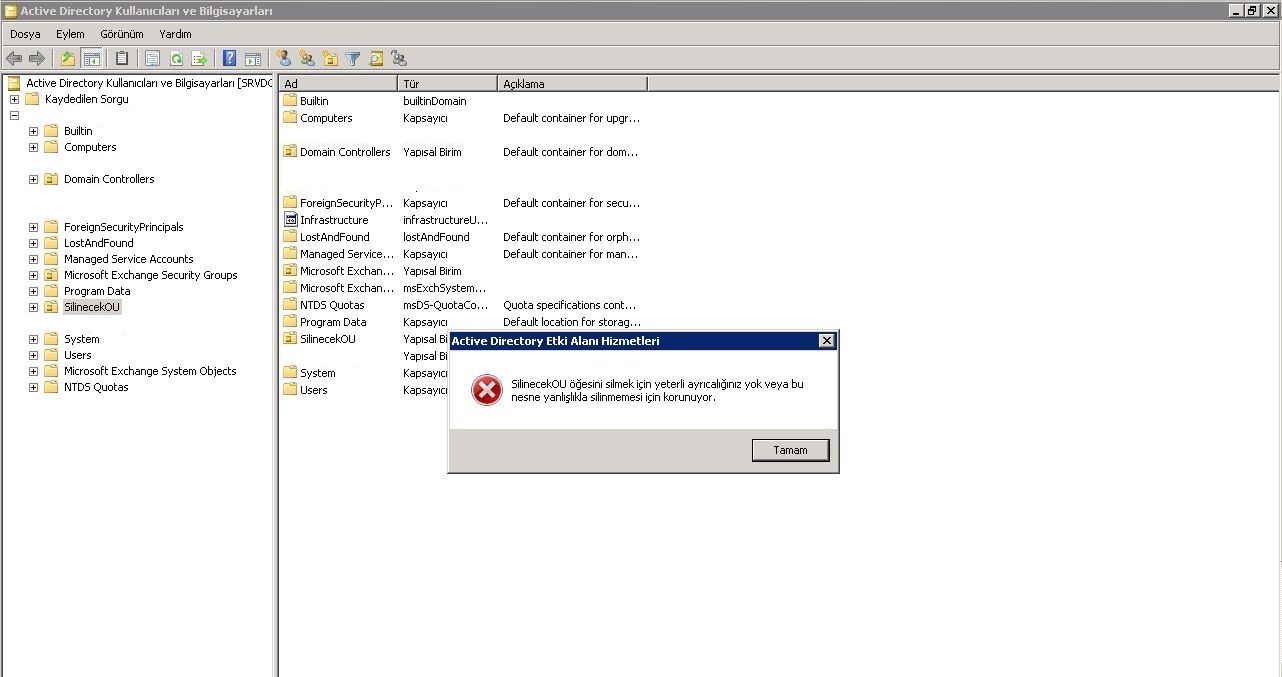Select Domain Controllers label in the tree

coord(109,179)
